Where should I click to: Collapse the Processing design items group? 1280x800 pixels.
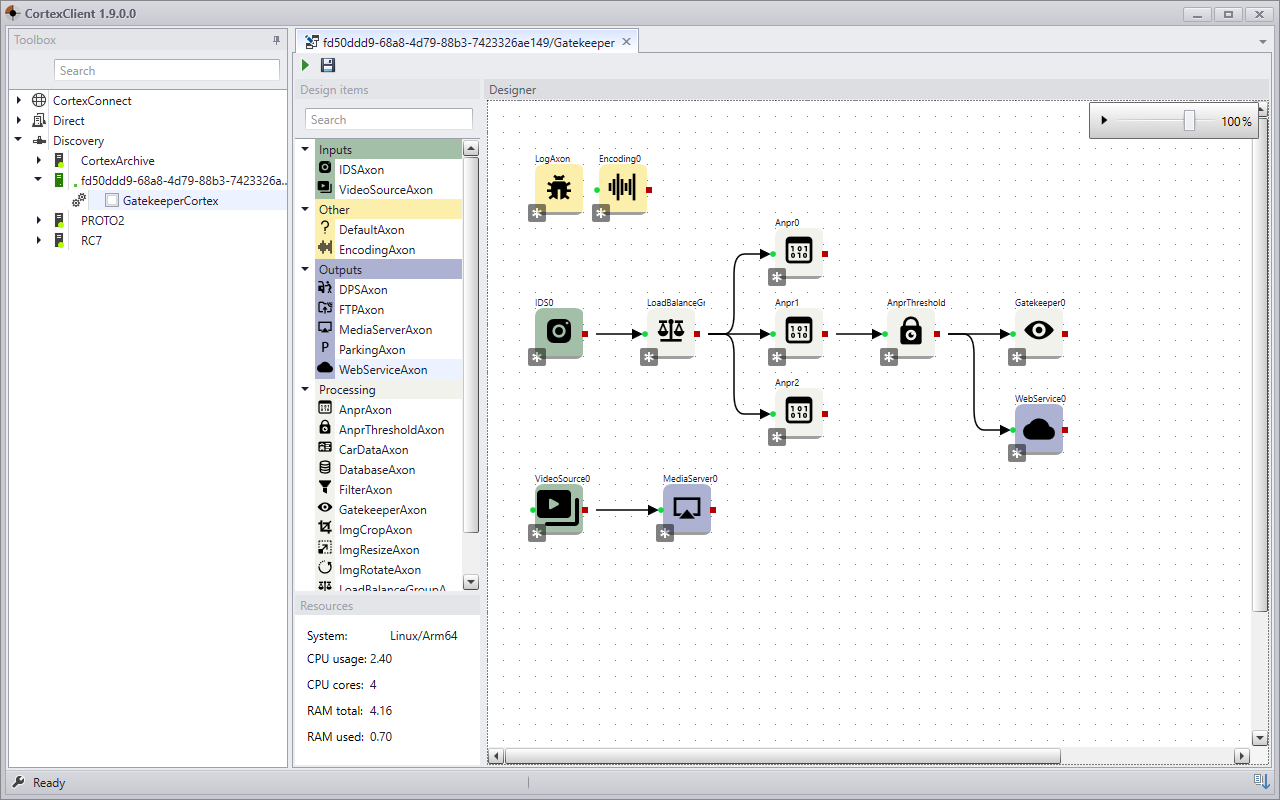306,390
